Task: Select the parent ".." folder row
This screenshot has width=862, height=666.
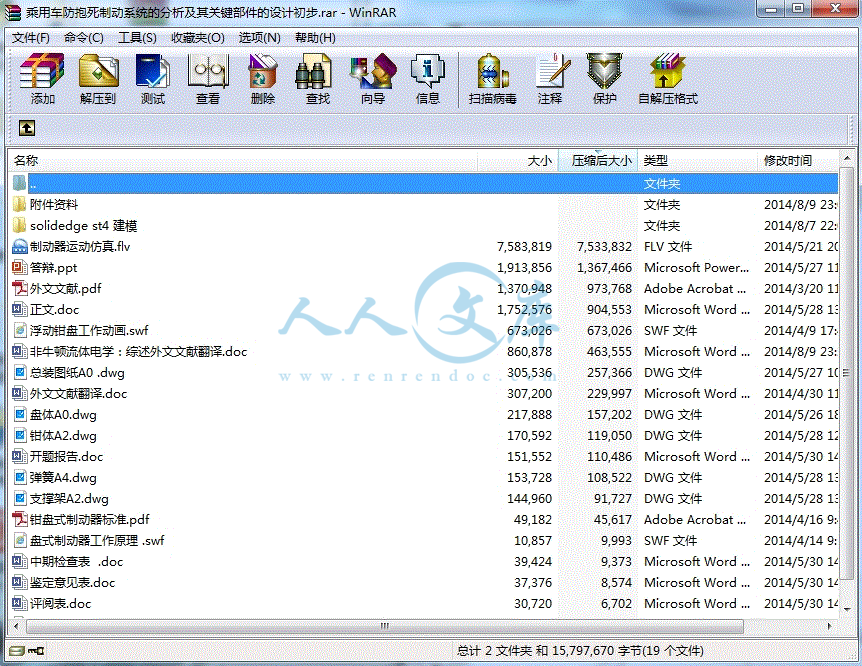Action: click(x=423, y=183)
